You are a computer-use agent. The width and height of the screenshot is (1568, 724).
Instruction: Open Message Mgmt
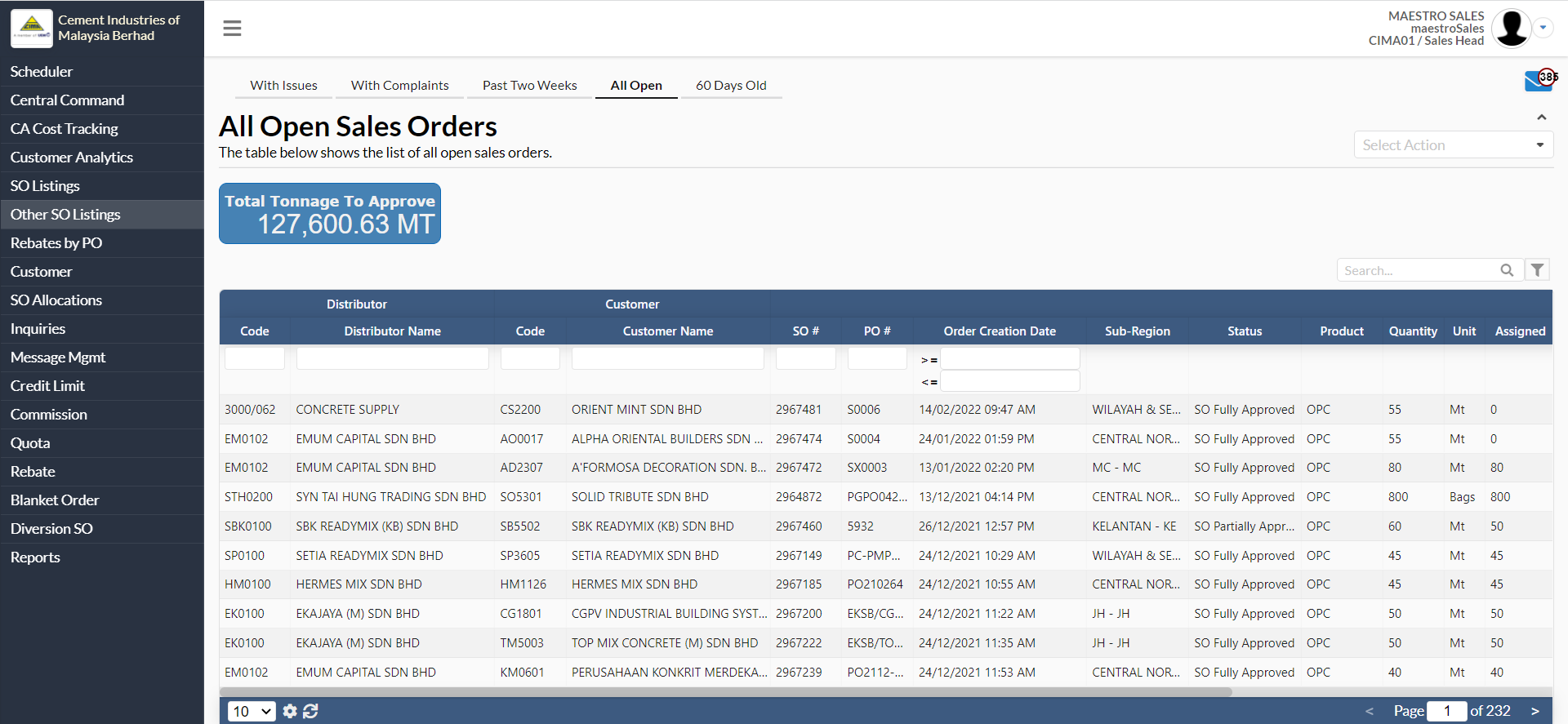(102, 358)
